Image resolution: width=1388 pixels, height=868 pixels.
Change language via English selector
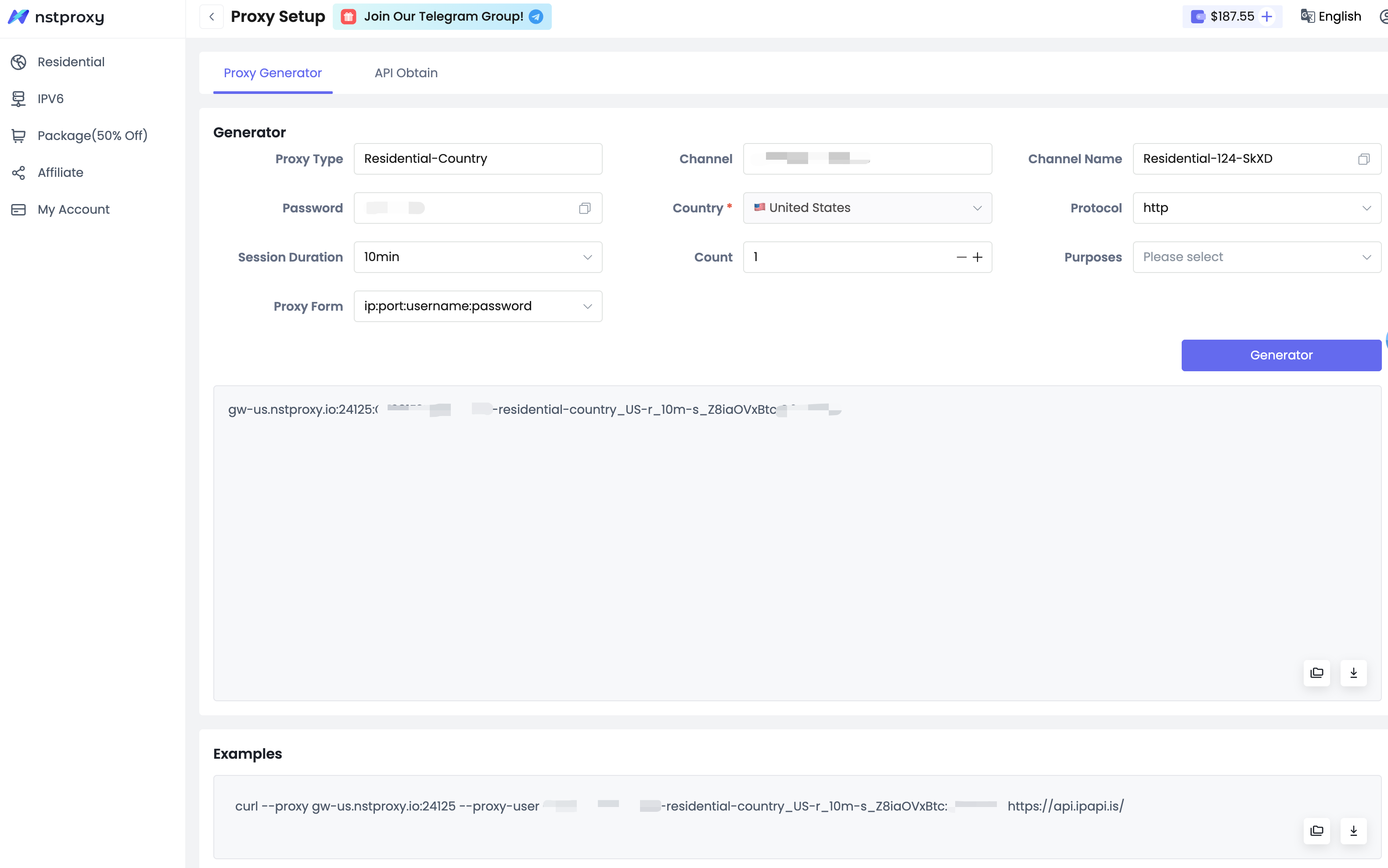click(x=1331, y=17)
